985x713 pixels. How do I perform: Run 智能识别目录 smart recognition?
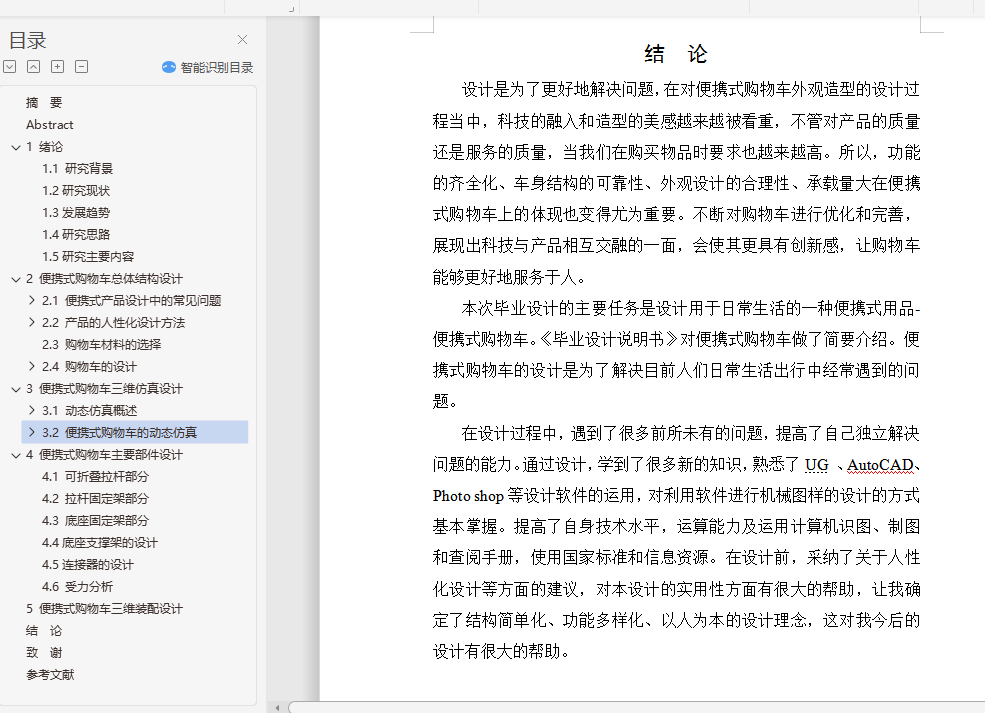tap(207, 67)
